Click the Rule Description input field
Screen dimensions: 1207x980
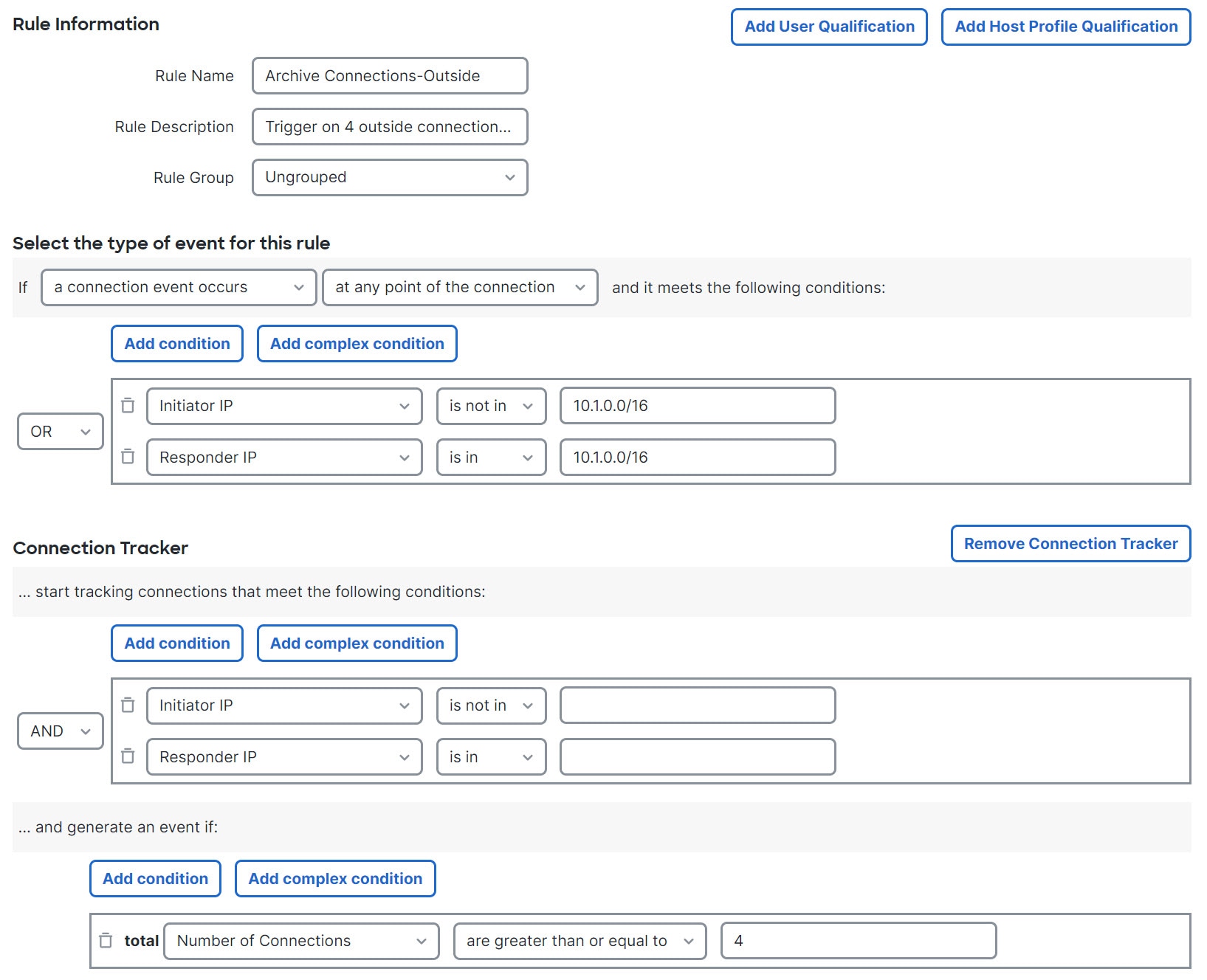[x=390, y=127]
